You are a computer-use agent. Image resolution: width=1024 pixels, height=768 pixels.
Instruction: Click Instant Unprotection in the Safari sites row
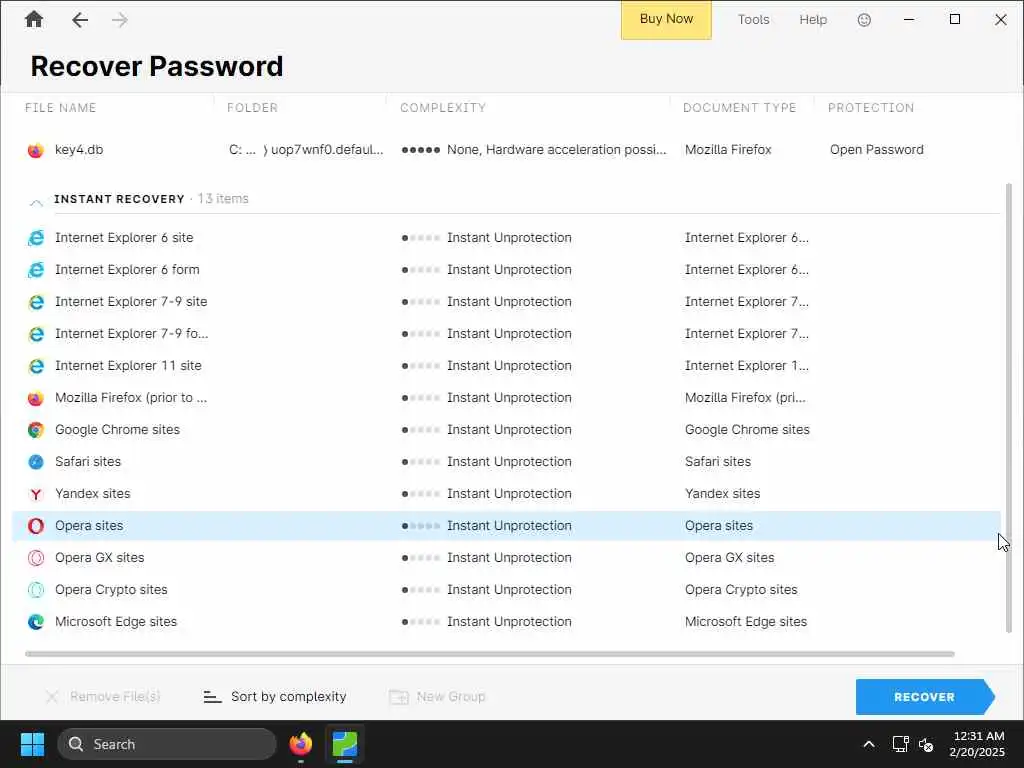509,462
